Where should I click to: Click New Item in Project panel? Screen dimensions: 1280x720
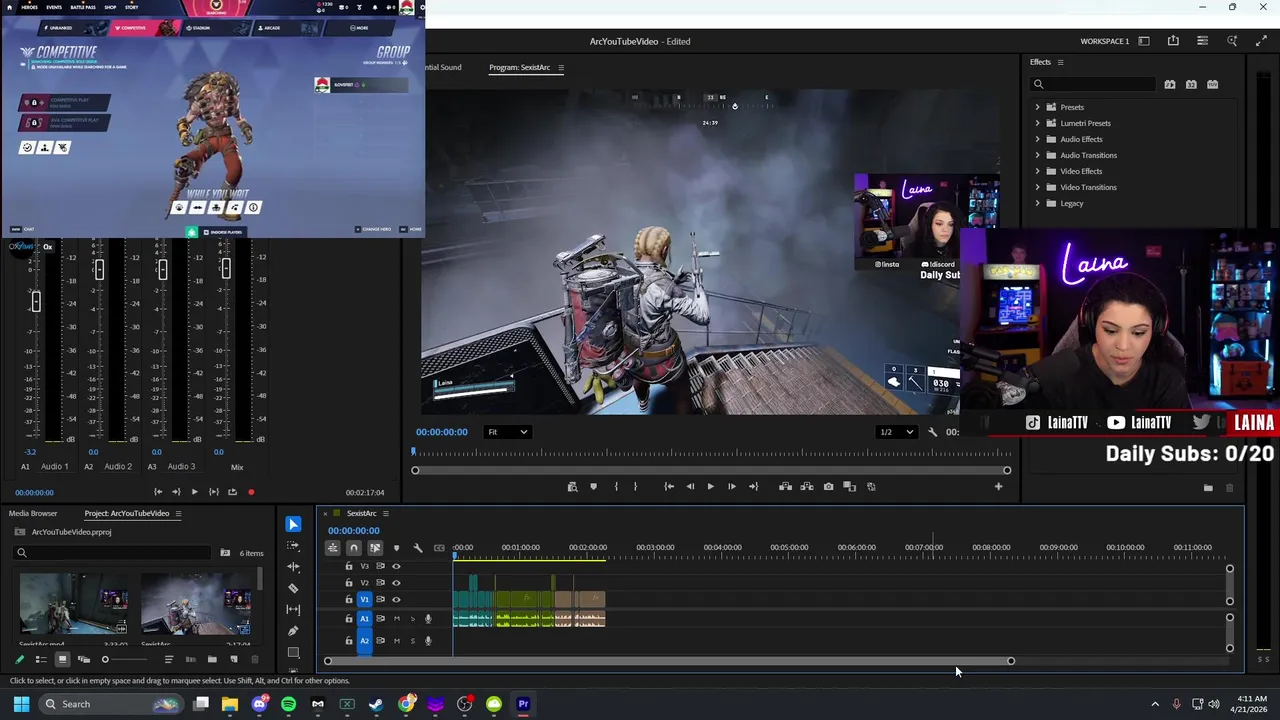coord(234,659)
